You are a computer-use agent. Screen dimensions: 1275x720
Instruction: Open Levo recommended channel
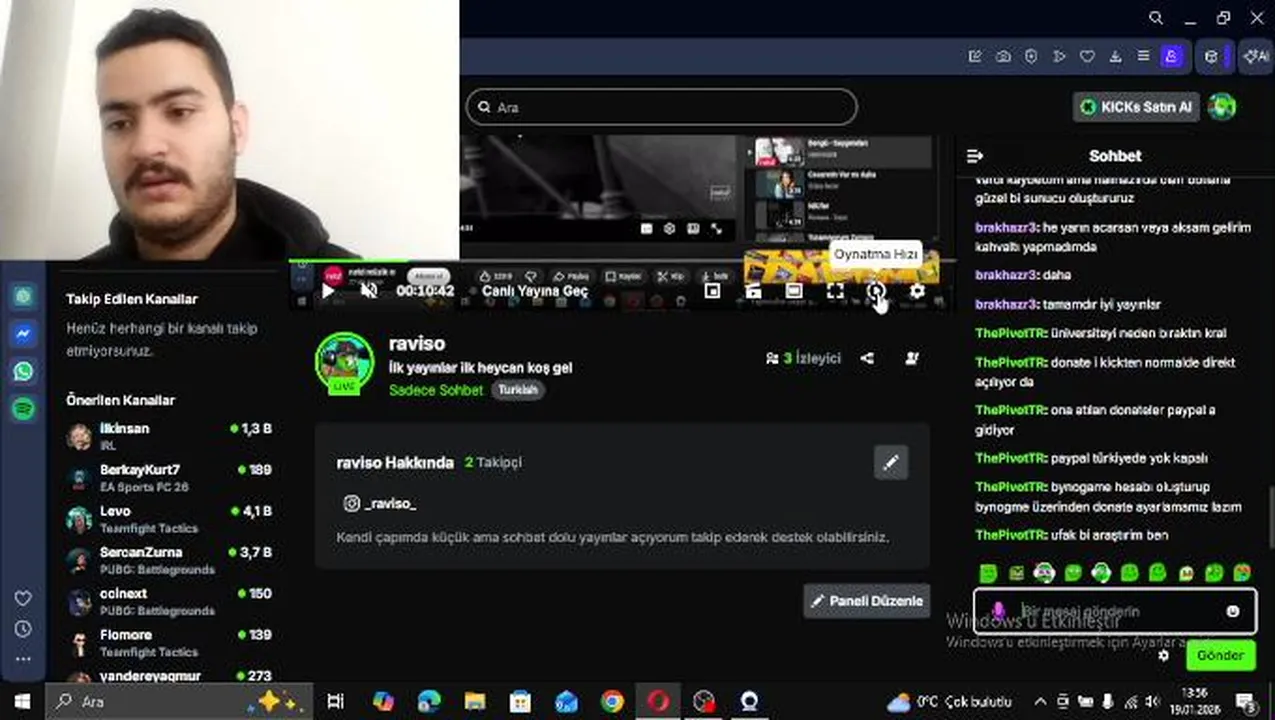170,519
